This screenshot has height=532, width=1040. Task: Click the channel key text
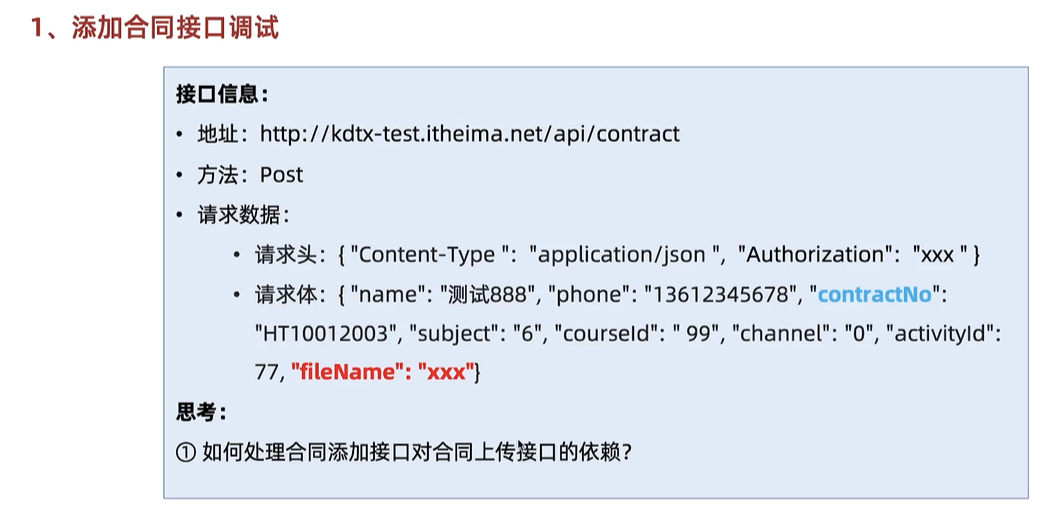coord(780,333)
